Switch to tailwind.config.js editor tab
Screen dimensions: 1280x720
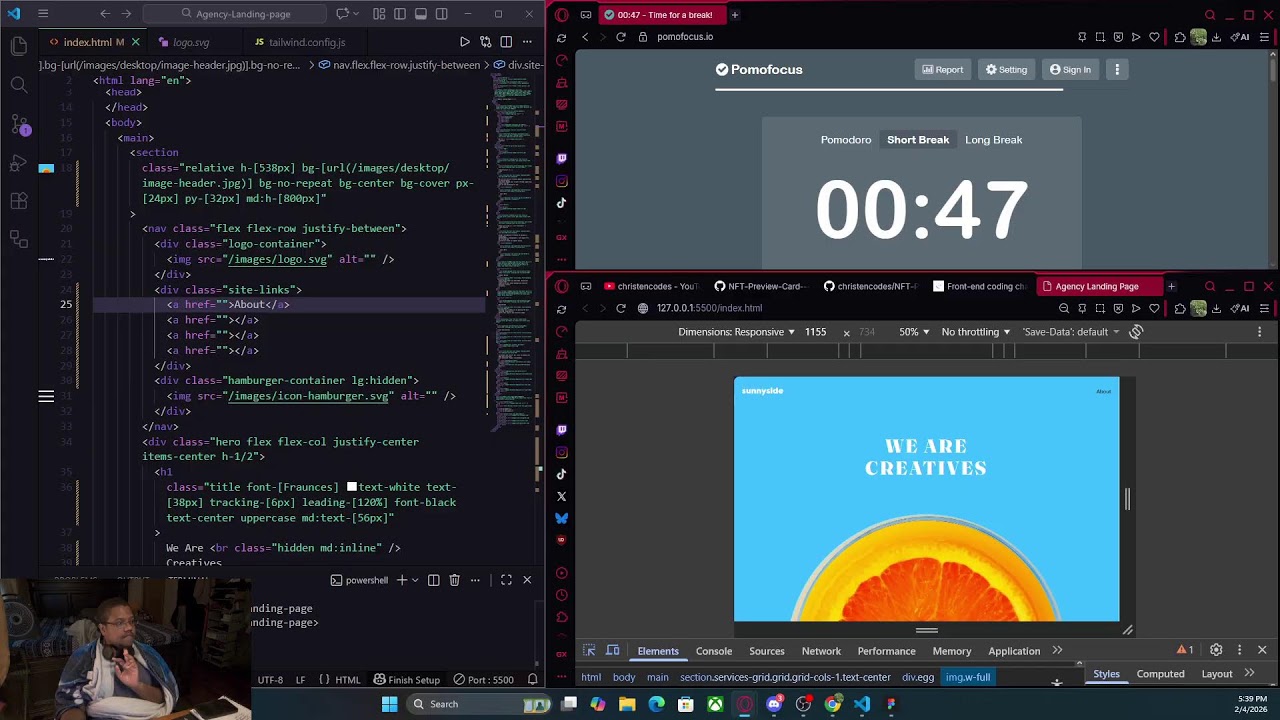coord(306,42)
